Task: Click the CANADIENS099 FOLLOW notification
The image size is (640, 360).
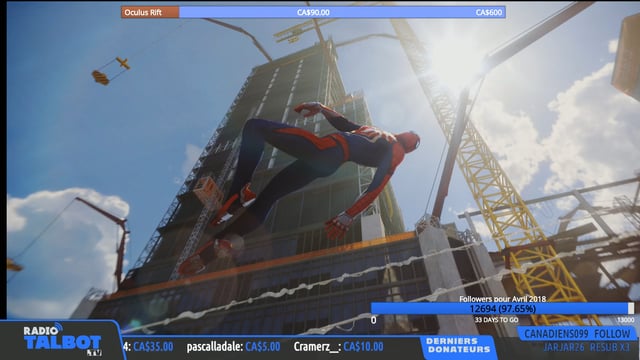Action: point(577,334)
